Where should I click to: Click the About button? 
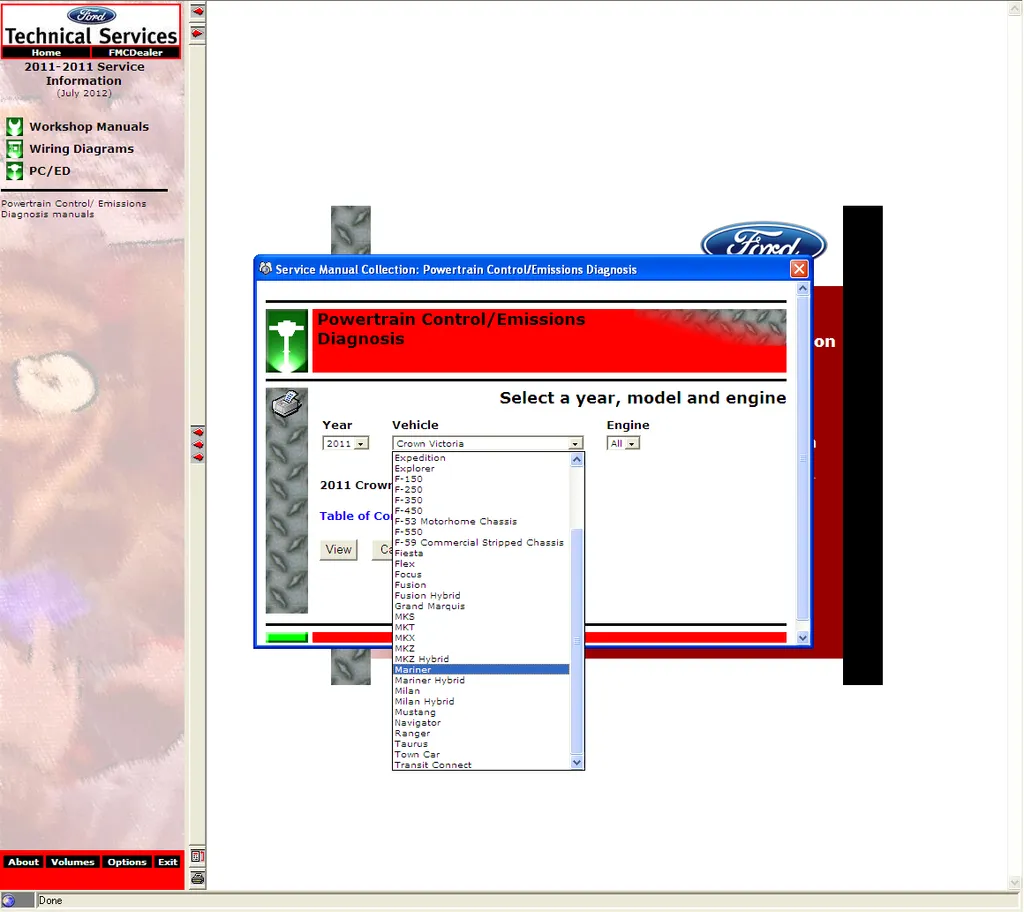click(23, 862)
